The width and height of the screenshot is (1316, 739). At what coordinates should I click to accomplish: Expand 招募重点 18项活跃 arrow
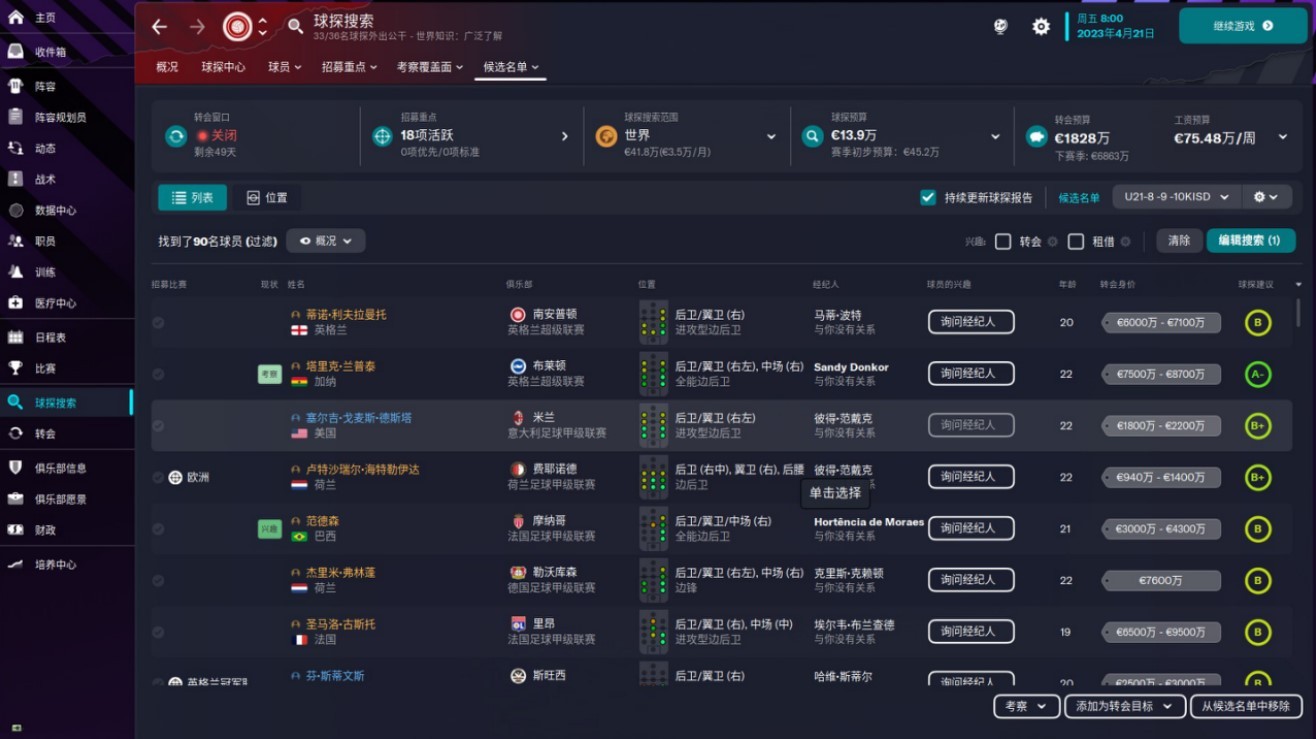point(564,136)
